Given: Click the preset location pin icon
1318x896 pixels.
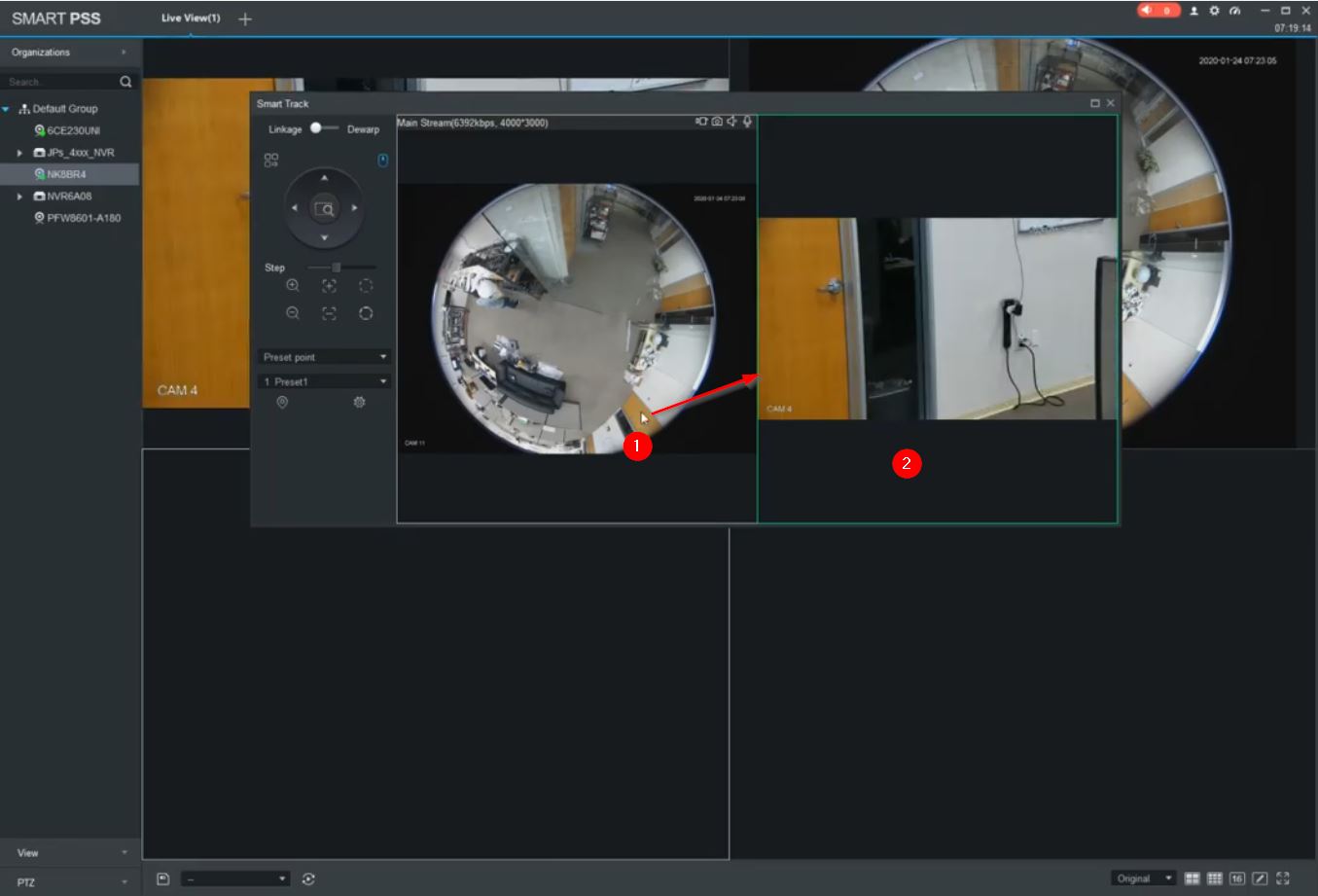Looking at the screenshot, I should [282, 403].
